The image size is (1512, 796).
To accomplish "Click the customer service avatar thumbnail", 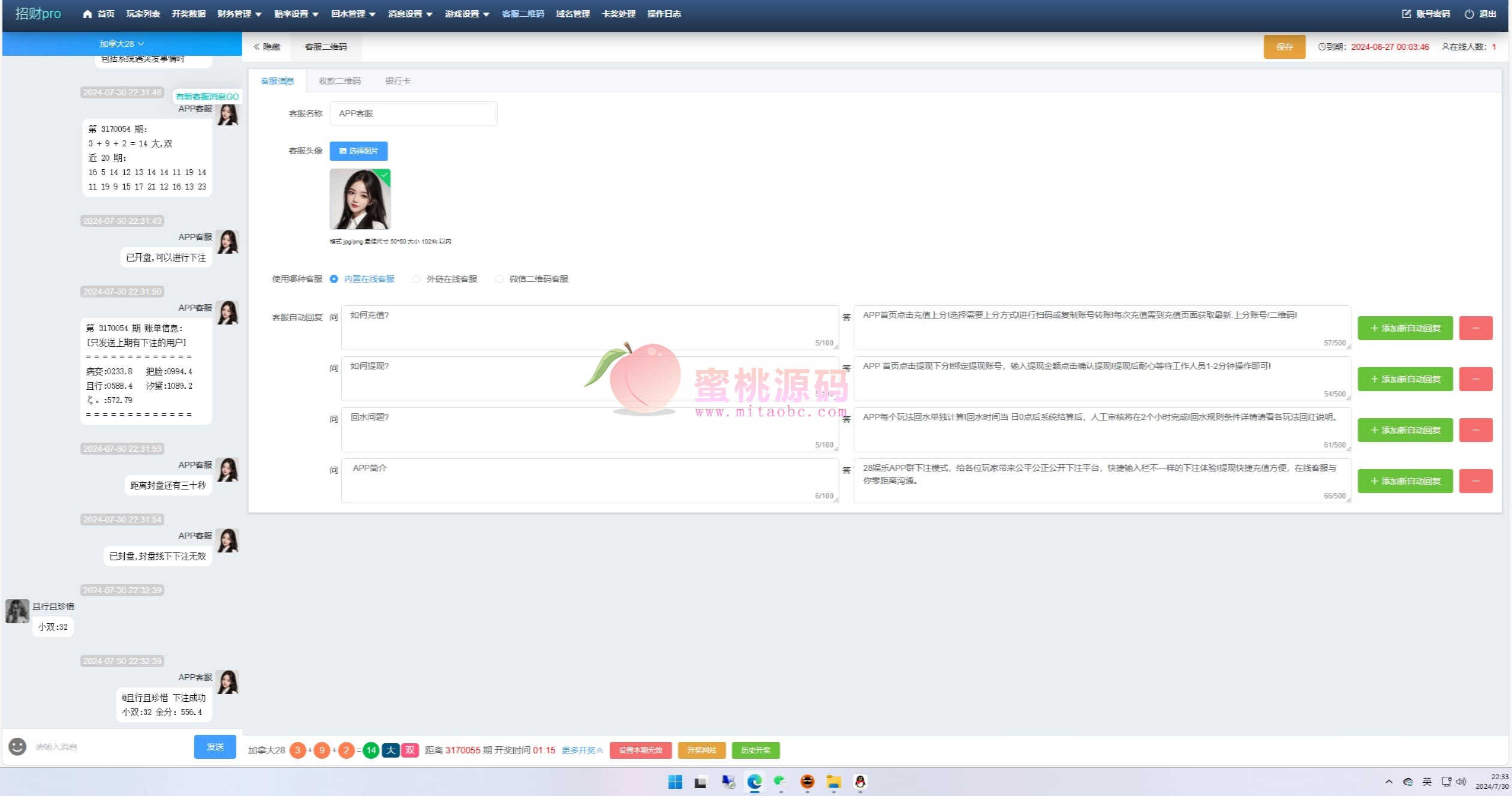I will point(360,199).
